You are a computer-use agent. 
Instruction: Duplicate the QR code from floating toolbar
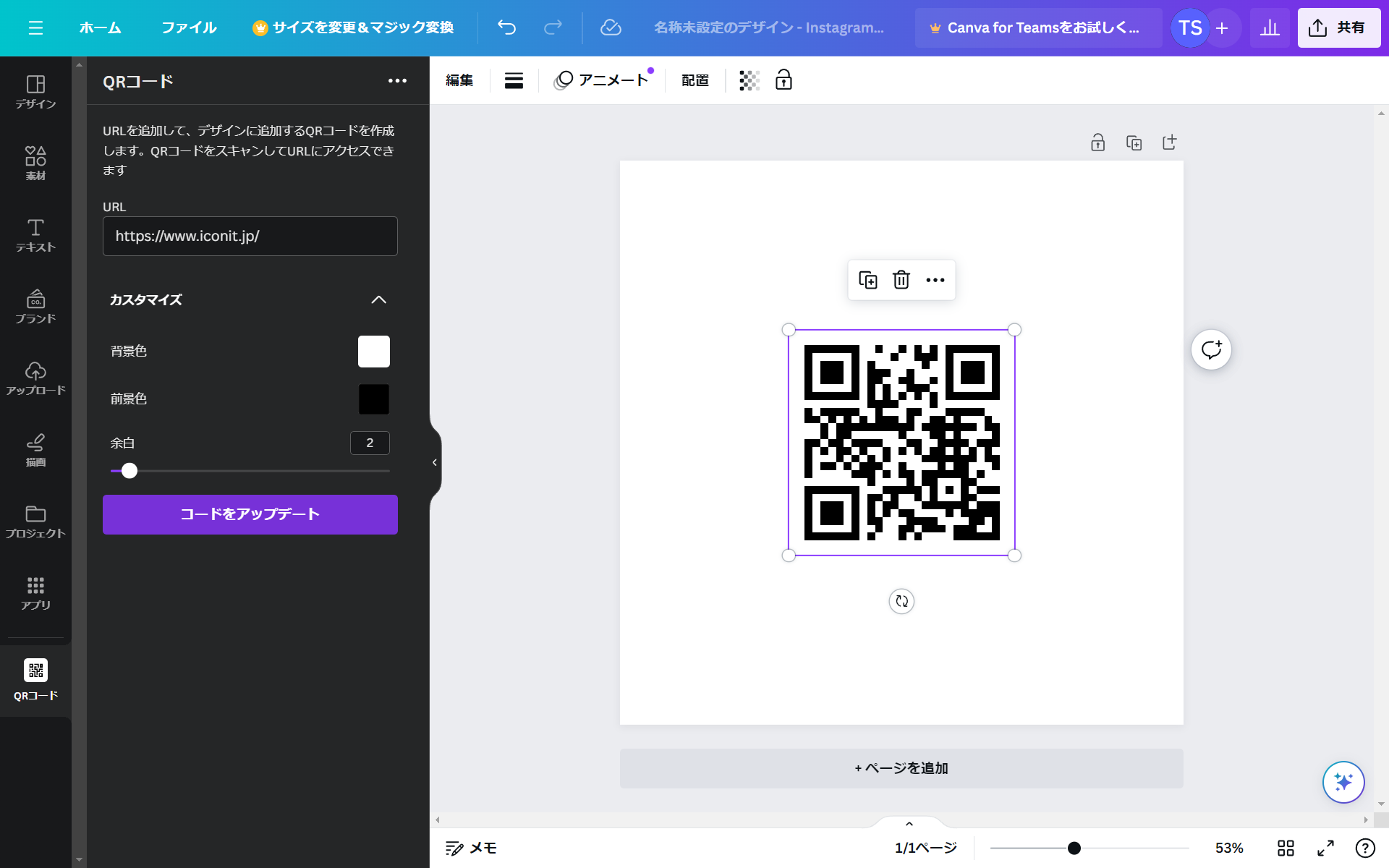pos(867,280)
